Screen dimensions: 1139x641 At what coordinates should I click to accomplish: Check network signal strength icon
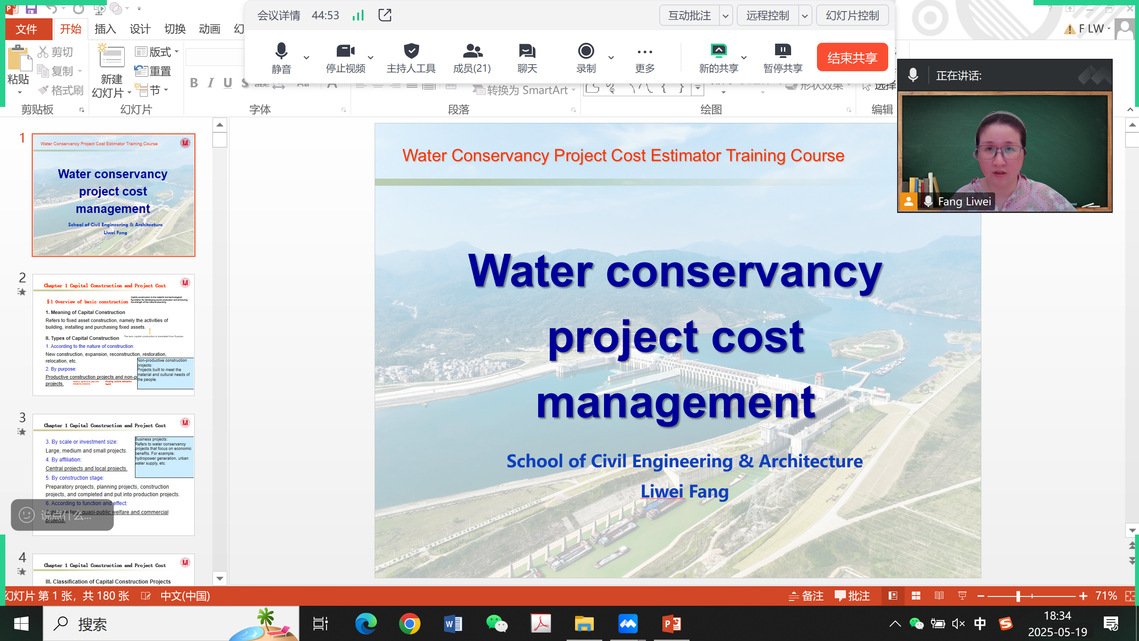pyautogui.click(x=358, y=15)
